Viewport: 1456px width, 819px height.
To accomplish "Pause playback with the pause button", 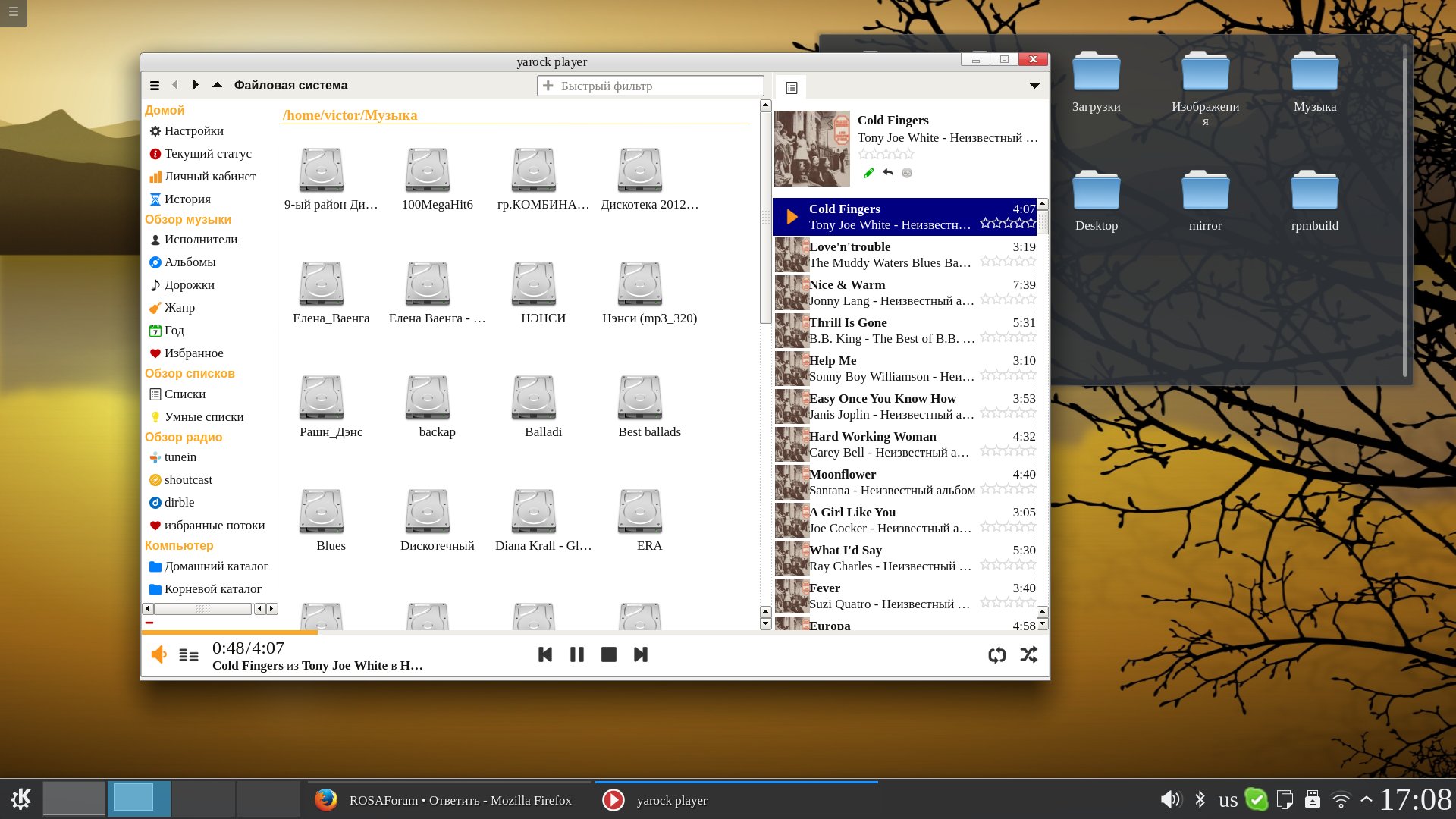I will (x=576, y=654).
